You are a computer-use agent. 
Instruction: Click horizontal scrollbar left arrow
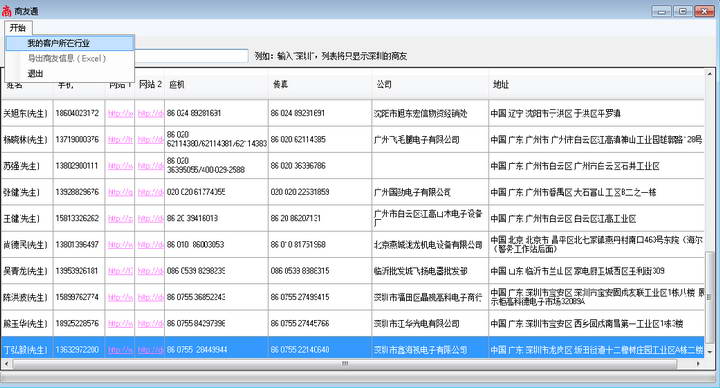point(6,364)
